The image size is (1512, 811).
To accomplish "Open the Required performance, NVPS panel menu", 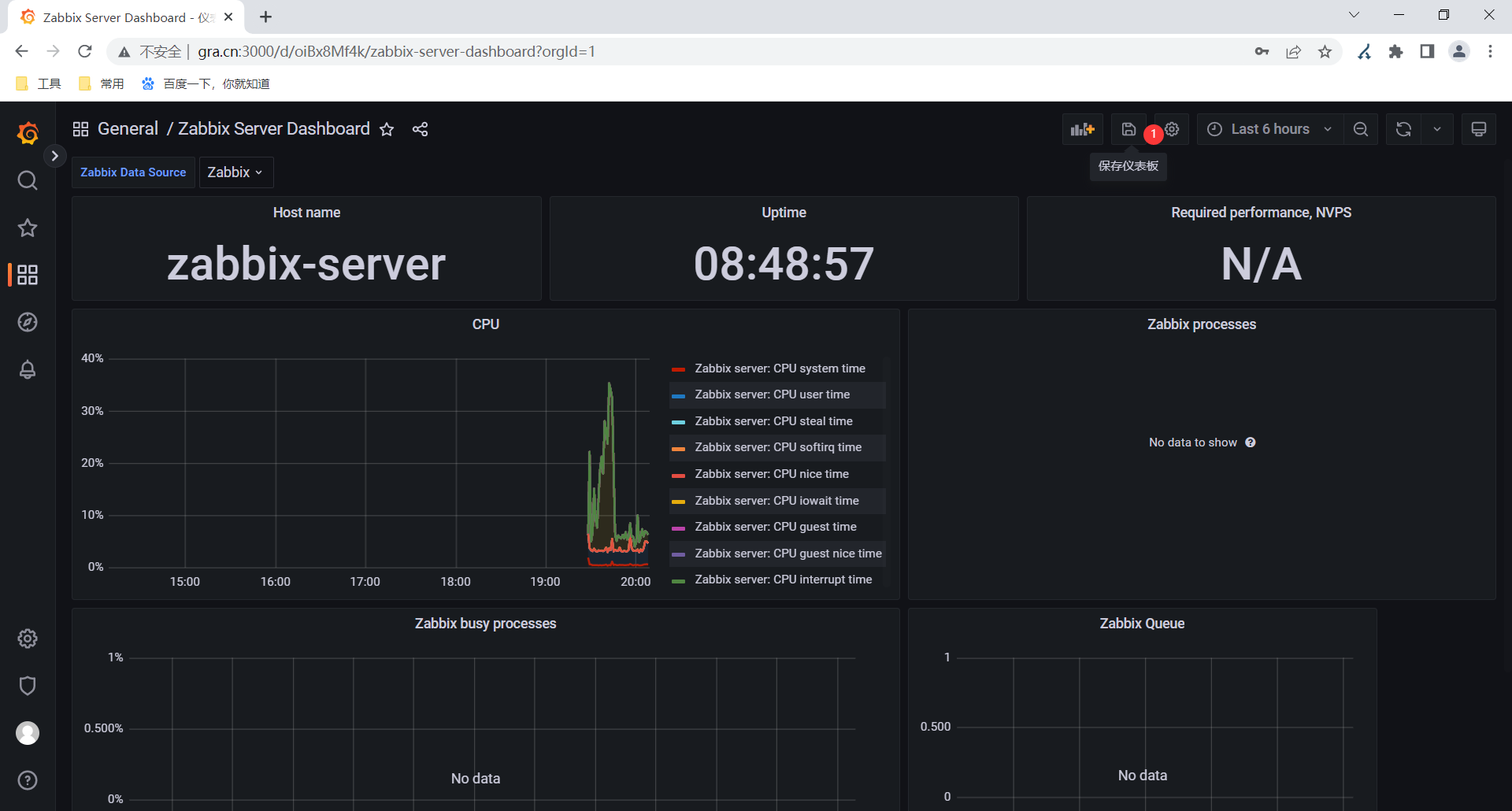I will [1261, 213].
